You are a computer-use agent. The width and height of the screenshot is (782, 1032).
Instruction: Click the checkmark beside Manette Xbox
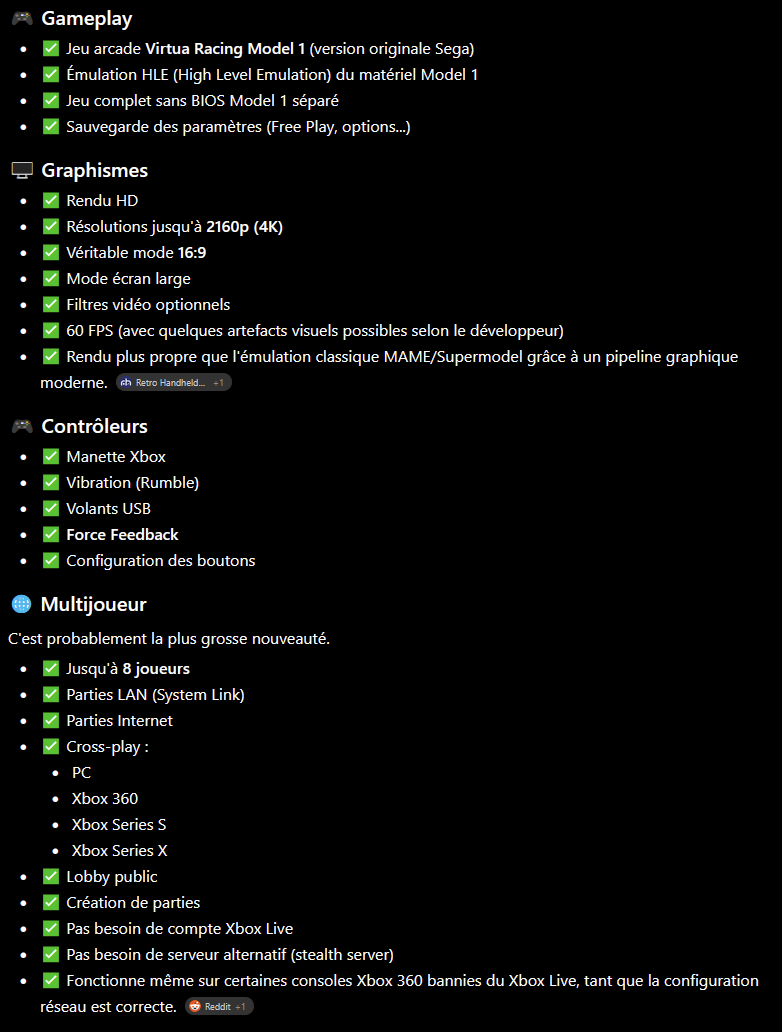click(x=51, y=456)
